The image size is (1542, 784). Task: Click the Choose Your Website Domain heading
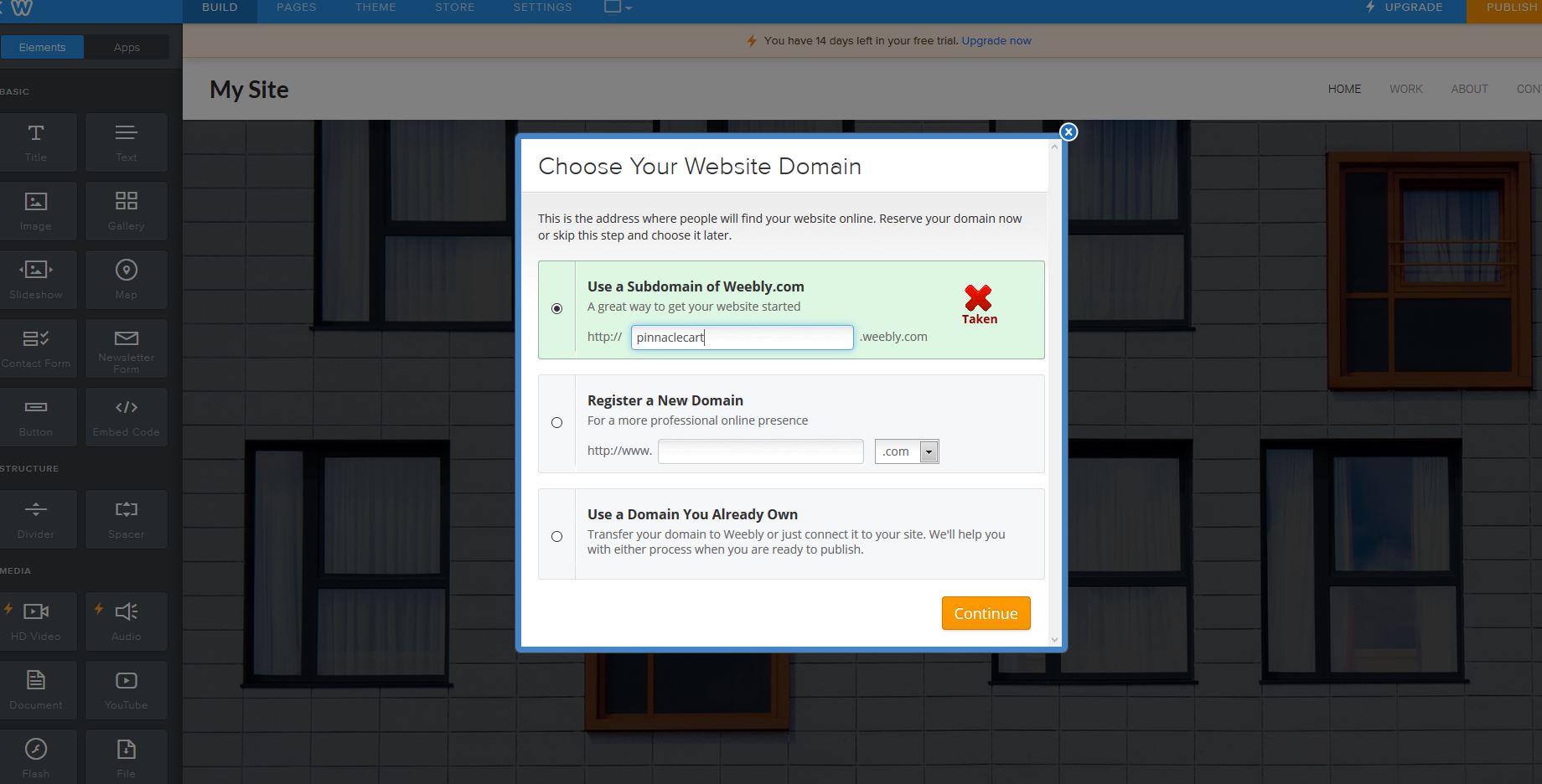700,166
